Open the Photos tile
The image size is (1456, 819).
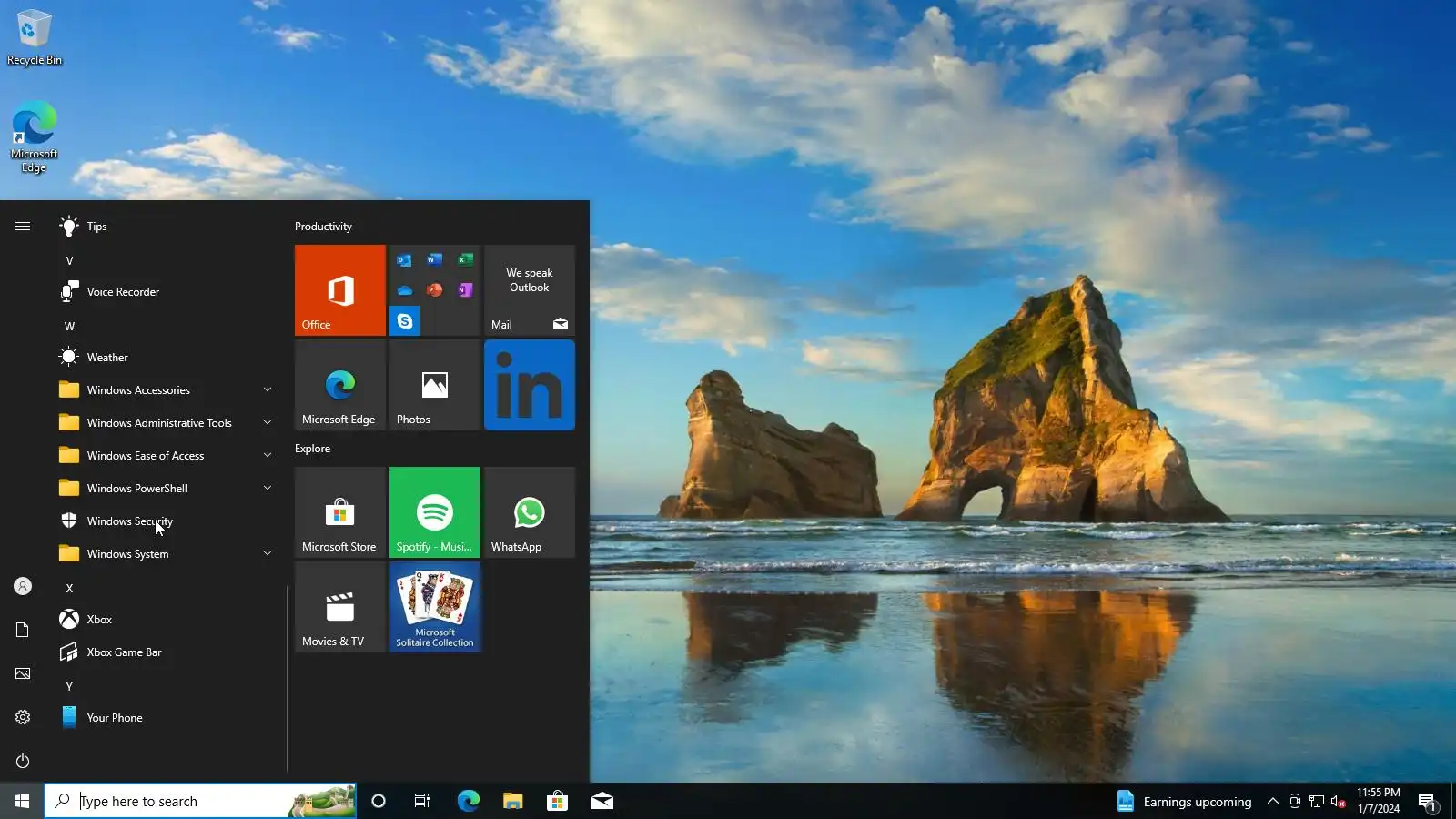click(x=435, y=385)
